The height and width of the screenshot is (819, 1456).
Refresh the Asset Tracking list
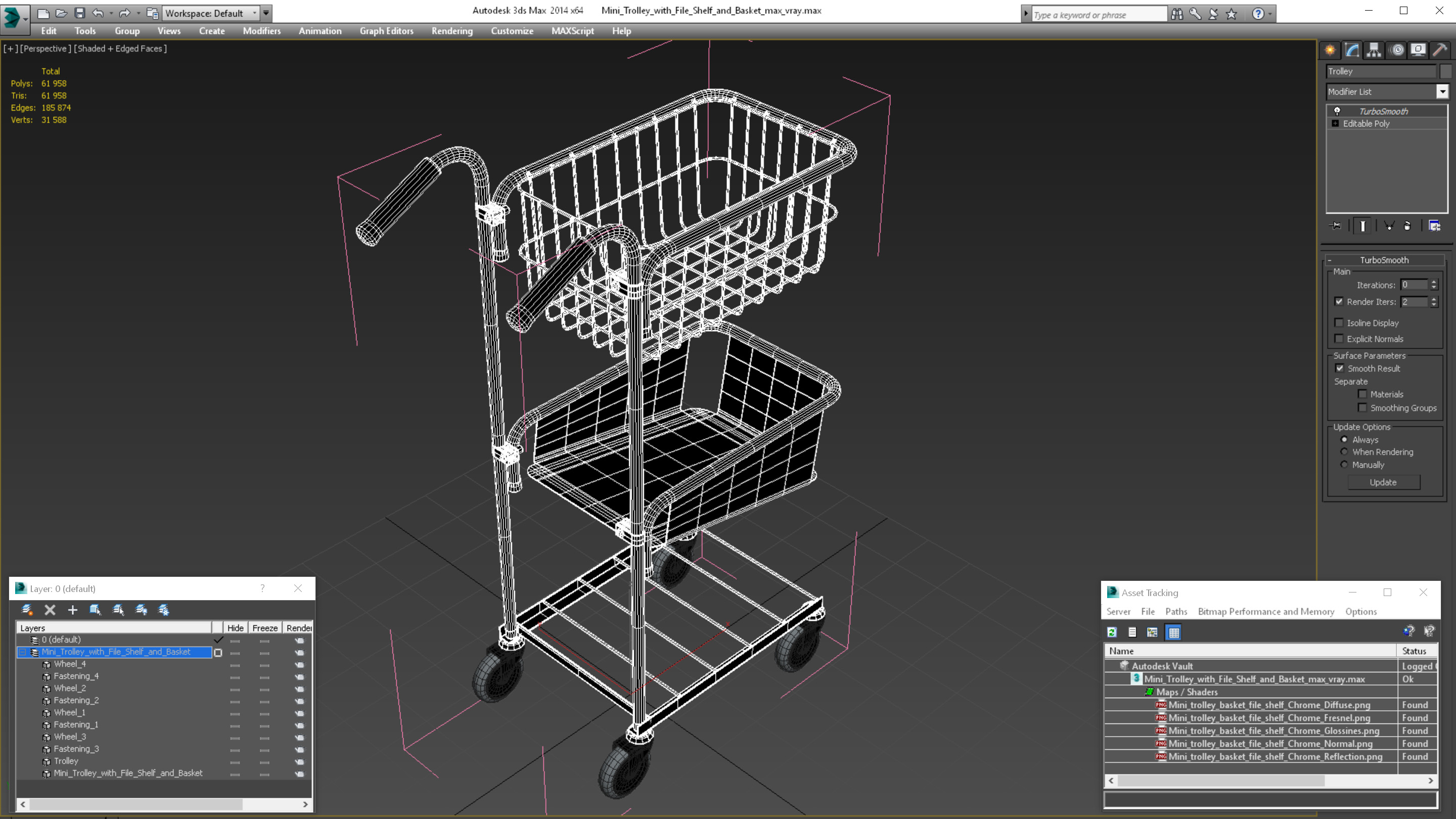tap(1112, 632)
